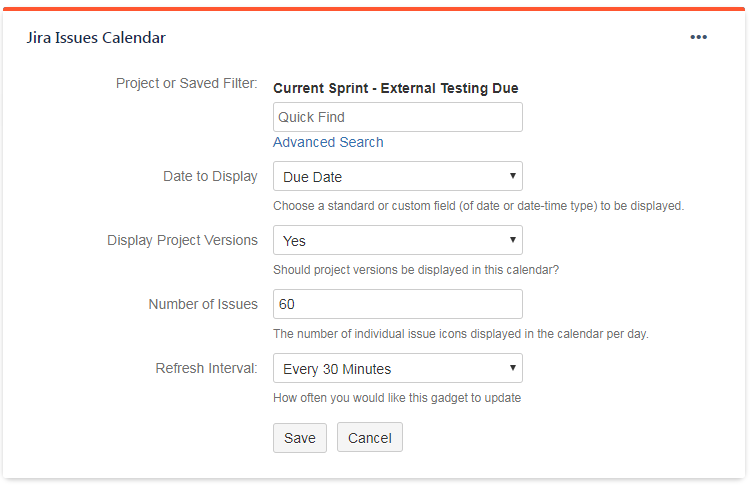Click the help text about date-time field
Viewport: 751px width, 488px height.
click(x=478, y=206)
